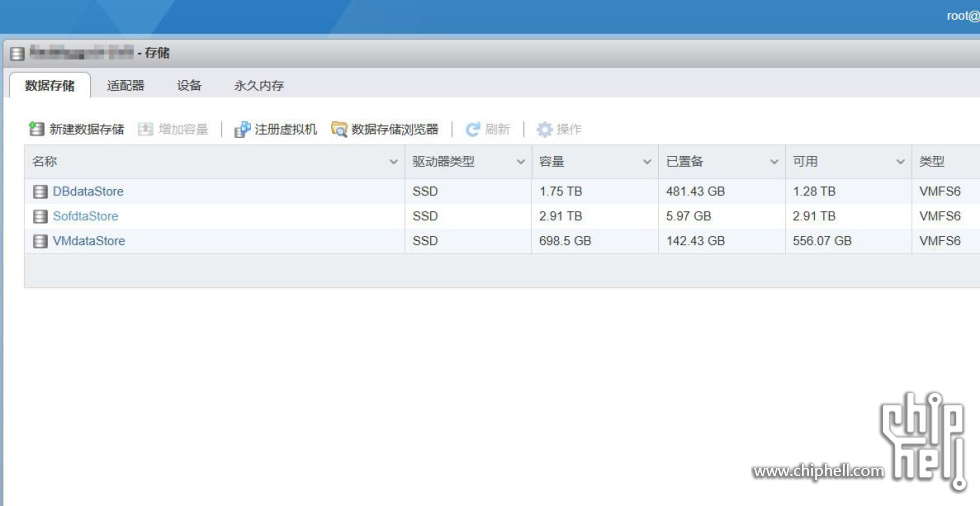Screen dimensions: 980x506
Task: Click the Actions (操作) gear icon
Action: click(x=545, y=129)
